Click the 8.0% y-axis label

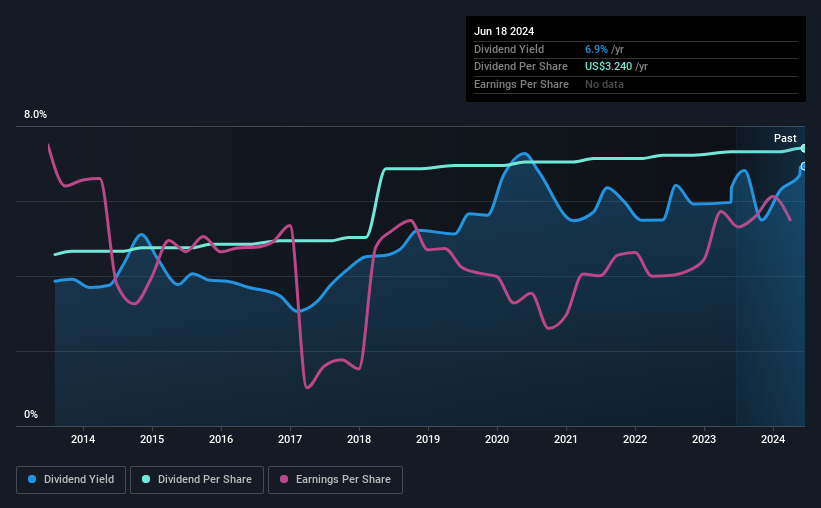(x=35, y=115)
